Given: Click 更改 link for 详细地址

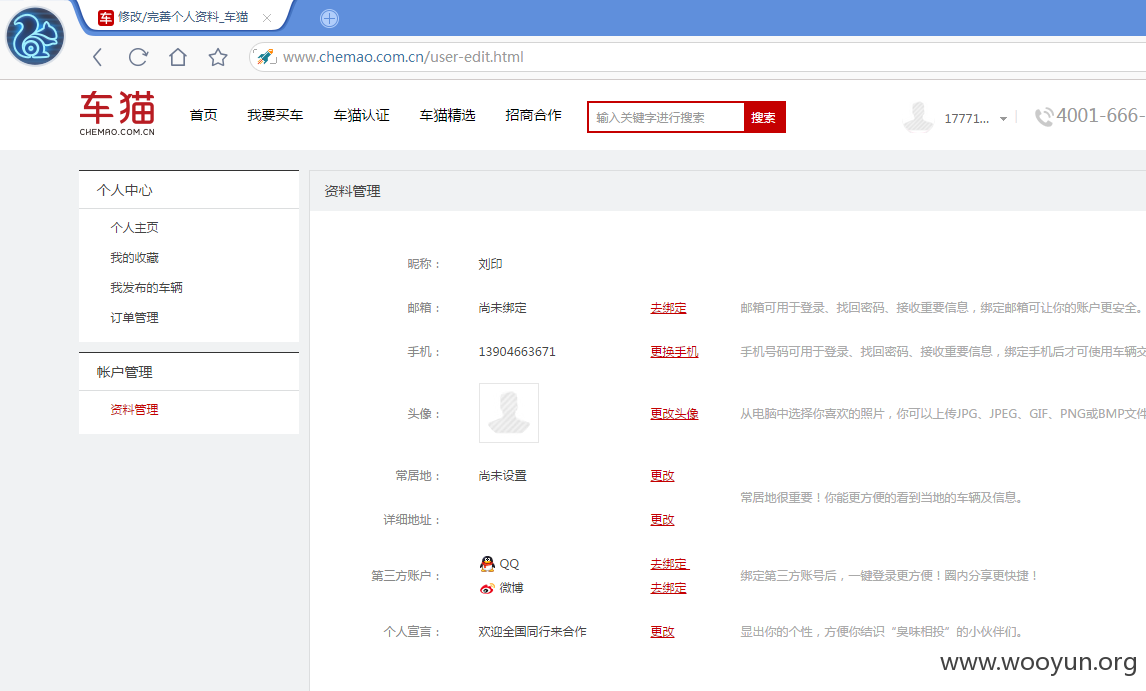Looking at the screenshot, I should [x=663, y=520].
